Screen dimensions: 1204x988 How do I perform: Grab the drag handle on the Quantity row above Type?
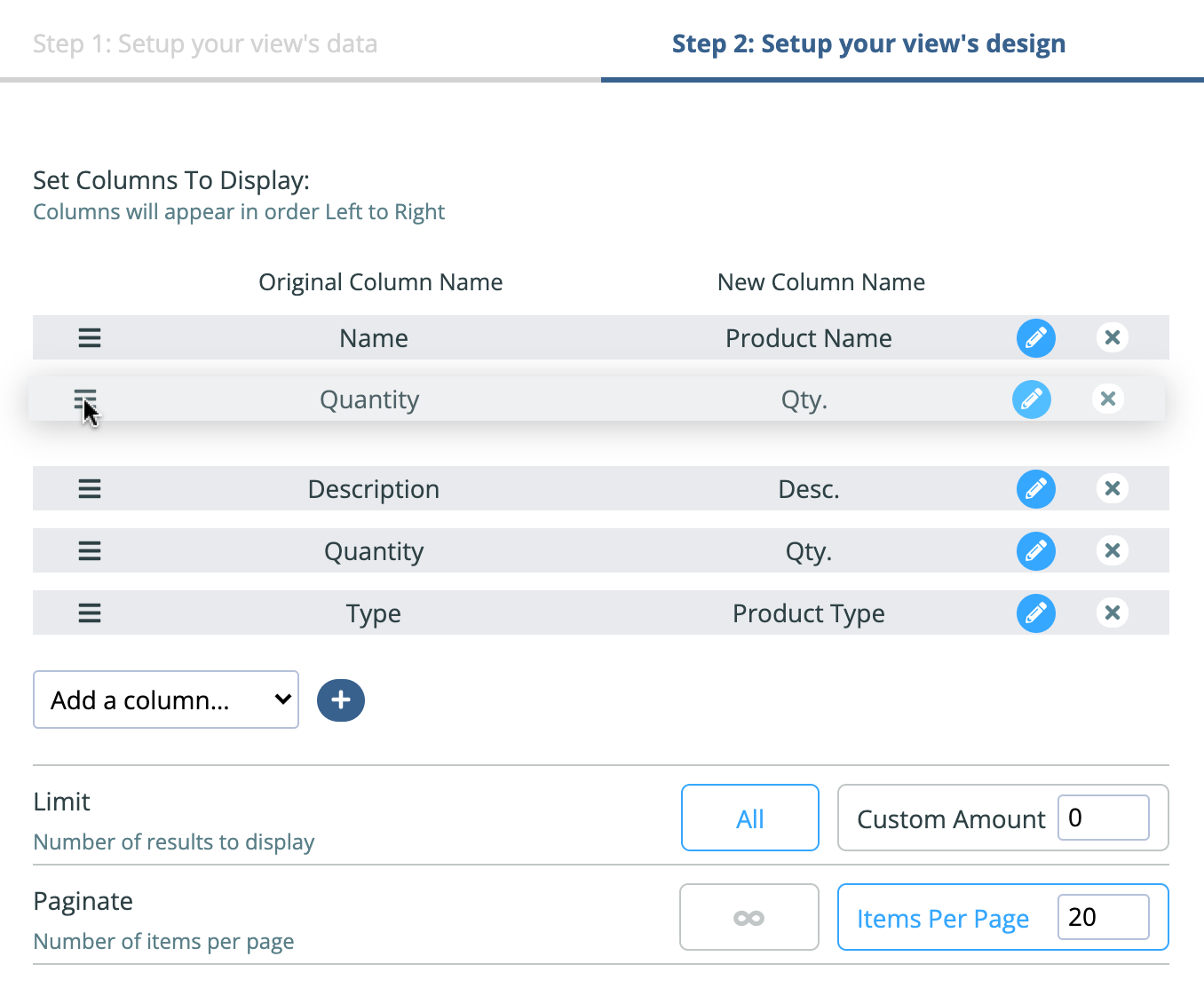click(90, 551)
